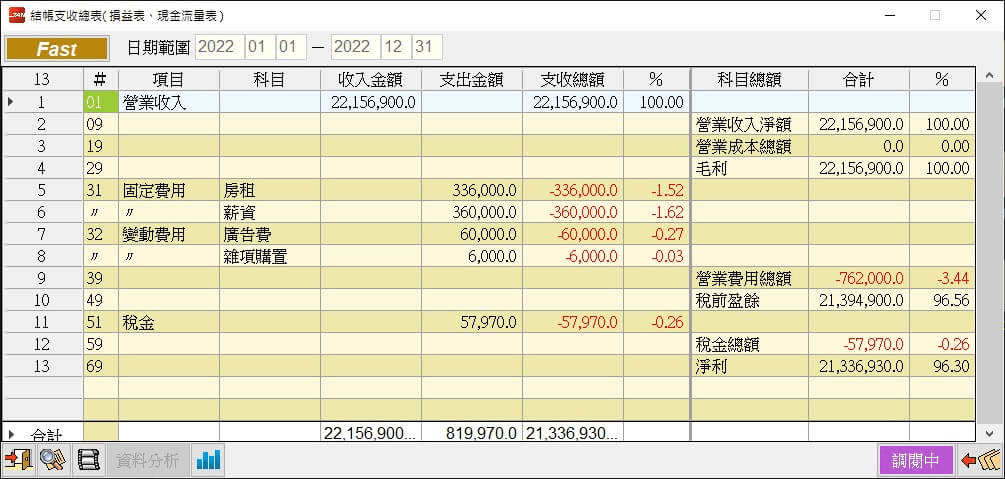
Task: Click the row 1 selector arrow
Action: click(10, 102)
